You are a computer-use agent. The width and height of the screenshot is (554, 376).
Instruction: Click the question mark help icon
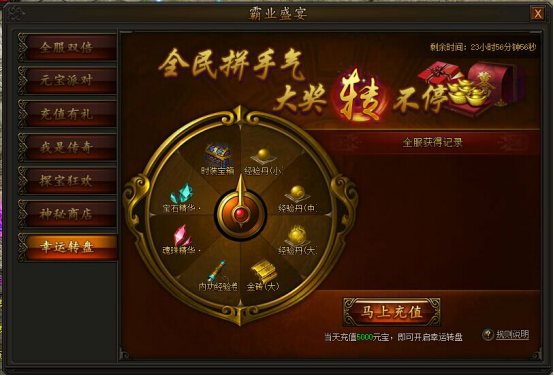(x=488, y=334)
